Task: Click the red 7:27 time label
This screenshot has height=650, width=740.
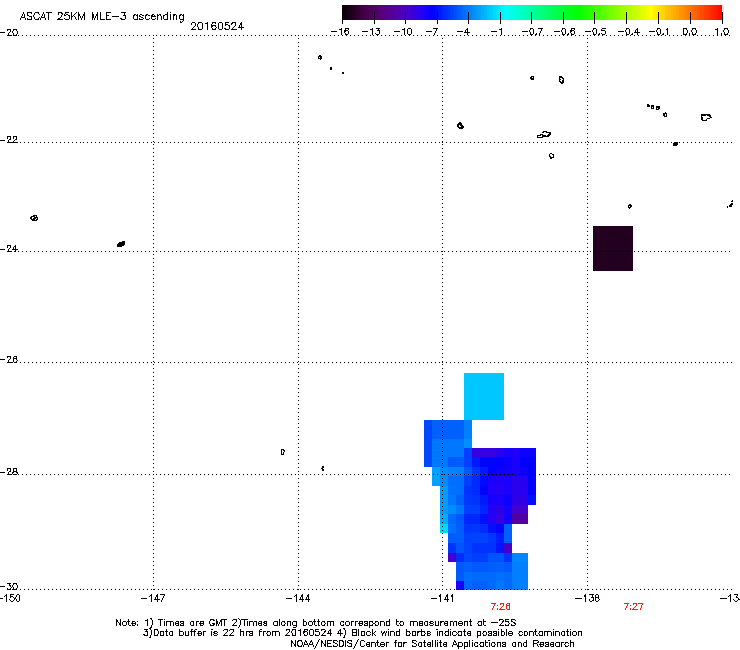Action: pyautogui.click(x=633, y=607)
